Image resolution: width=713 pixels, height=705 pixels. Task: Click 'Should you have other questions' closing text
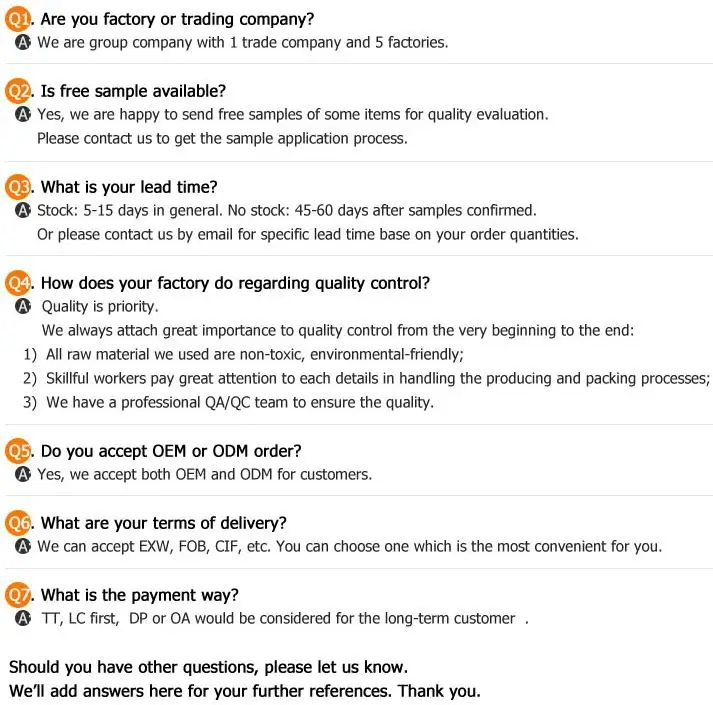(x=208, y=667)
